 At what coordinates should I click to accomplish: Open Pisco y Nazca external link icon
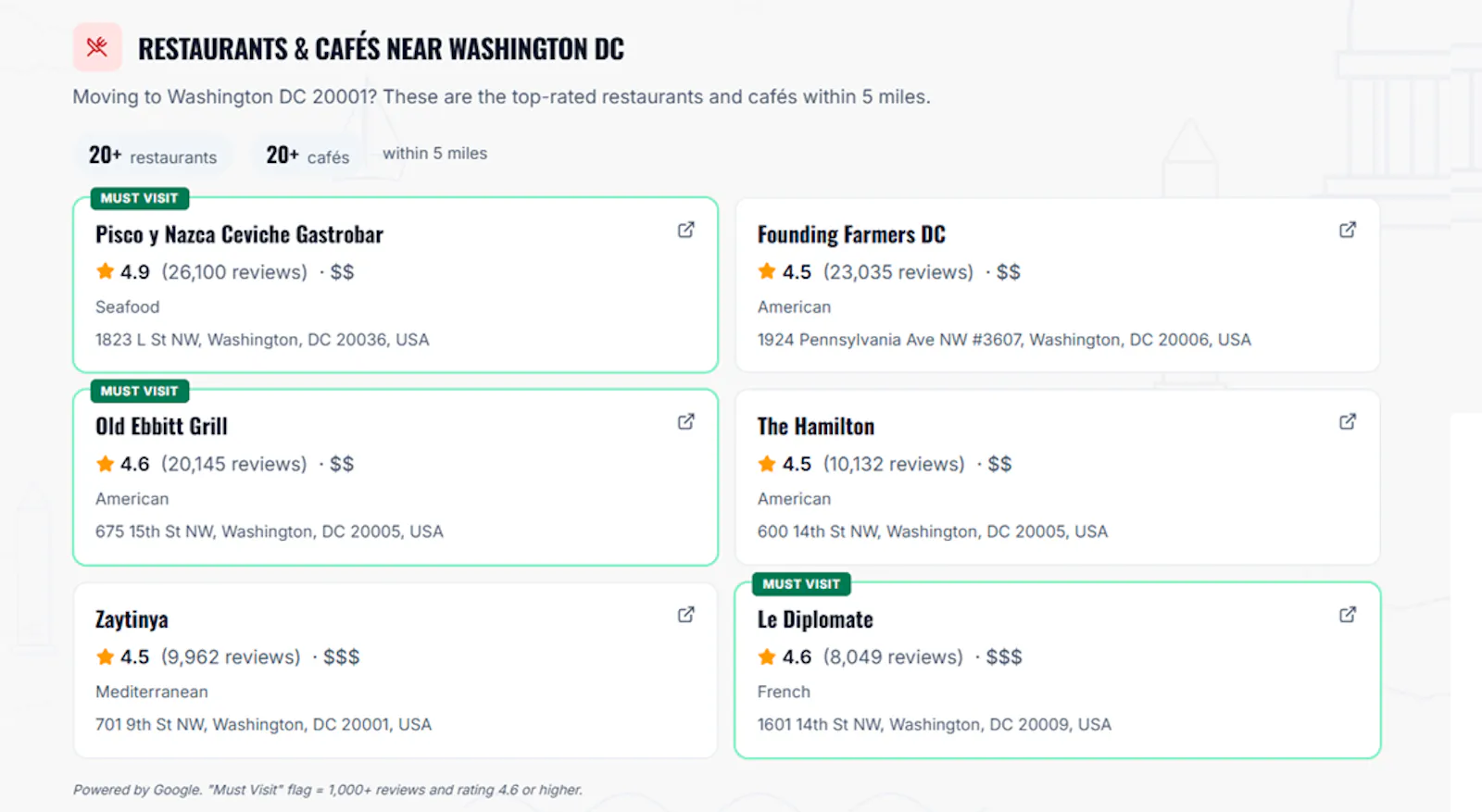[x=685, y=230]
